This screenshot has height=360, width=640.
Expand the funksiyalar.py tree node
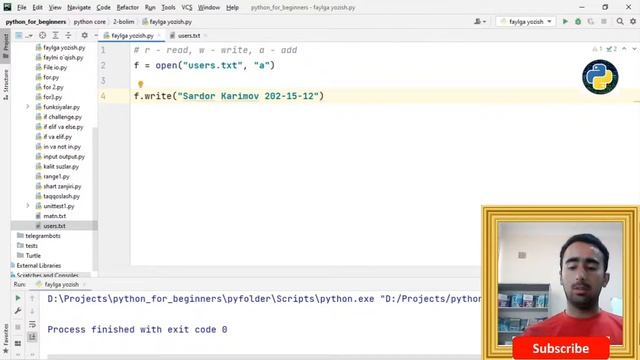tap(28, 107)
